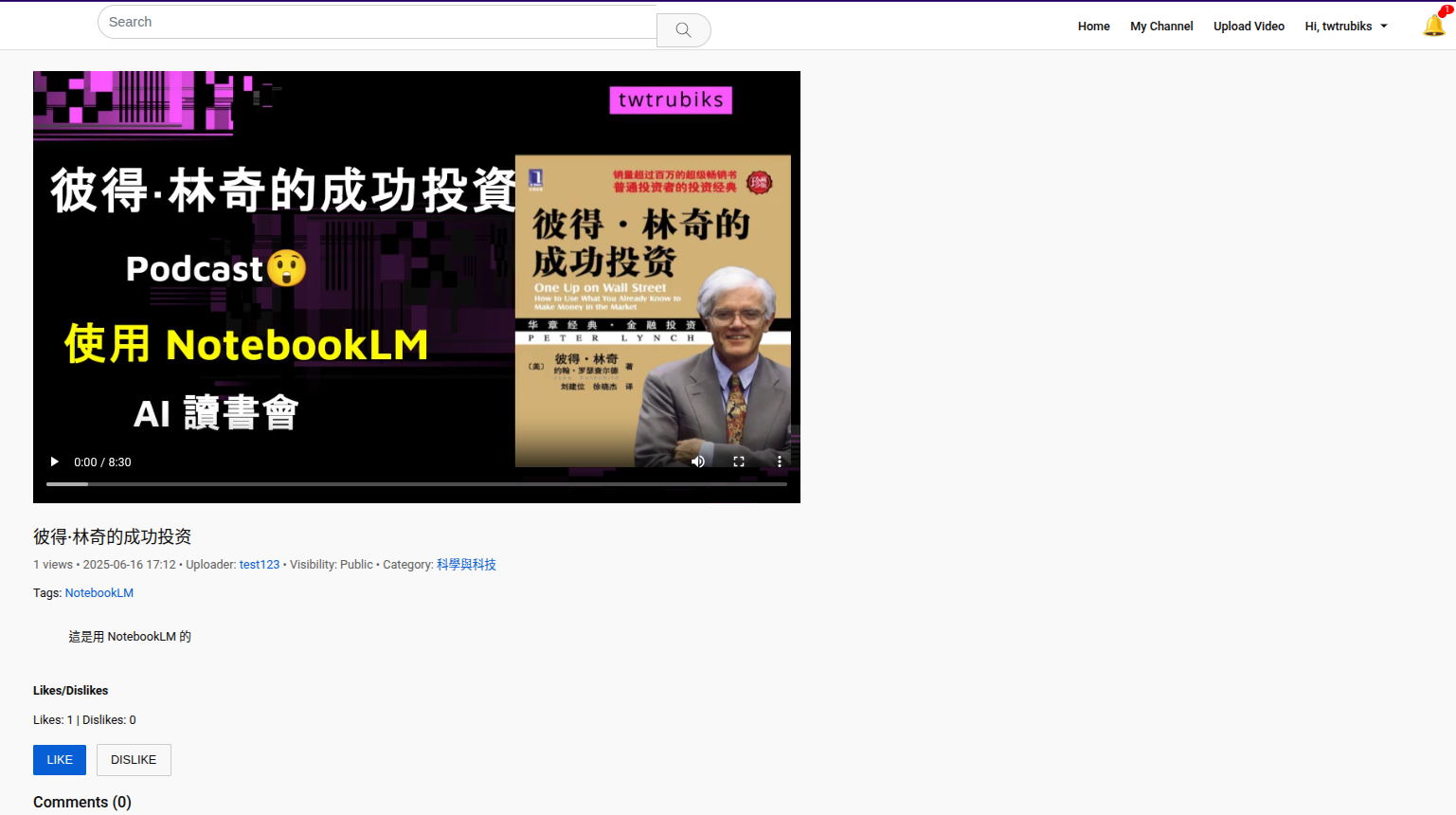Mute the video volume
Image resolution: width=1456 pixels, height=815 pixels.
tap(698, 462)
